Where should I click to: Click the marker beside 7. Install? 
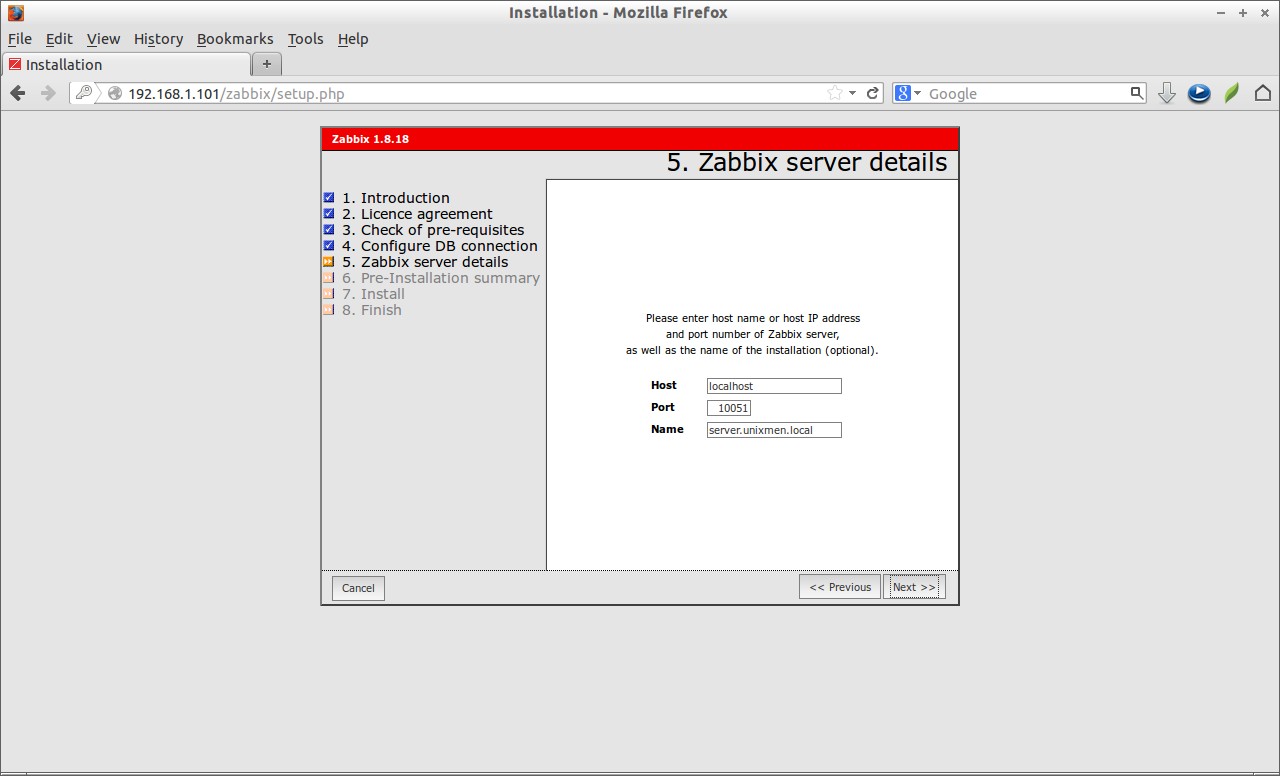point(329,294)
